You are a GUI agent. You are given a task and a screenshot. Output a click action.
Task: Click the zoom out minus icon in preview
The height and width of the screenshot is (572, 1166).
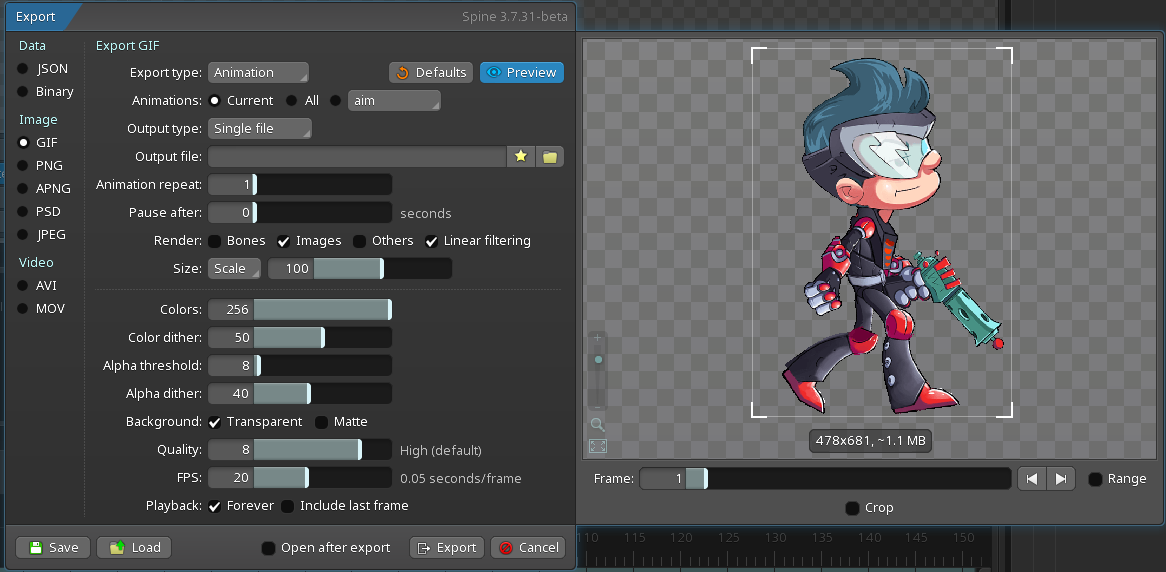[597, 406]
